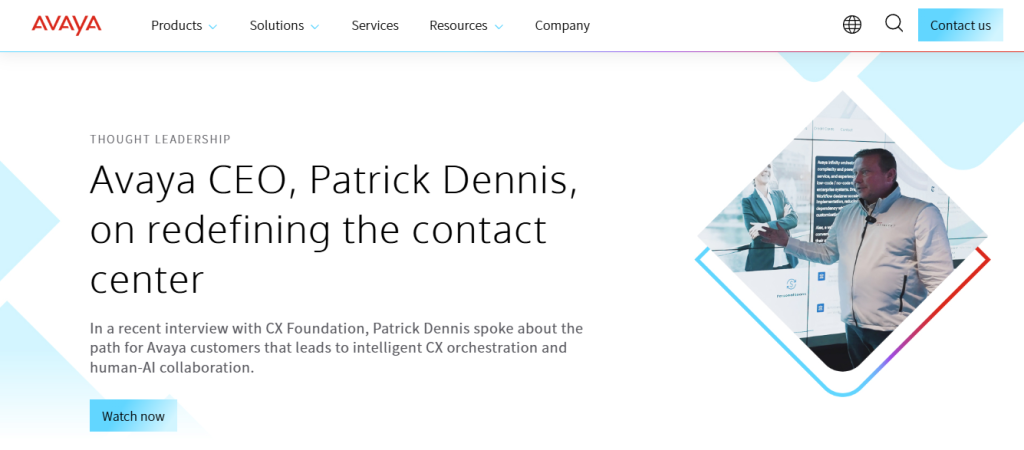Click the search magnifier icon
1024x450 pixels.
894,24
